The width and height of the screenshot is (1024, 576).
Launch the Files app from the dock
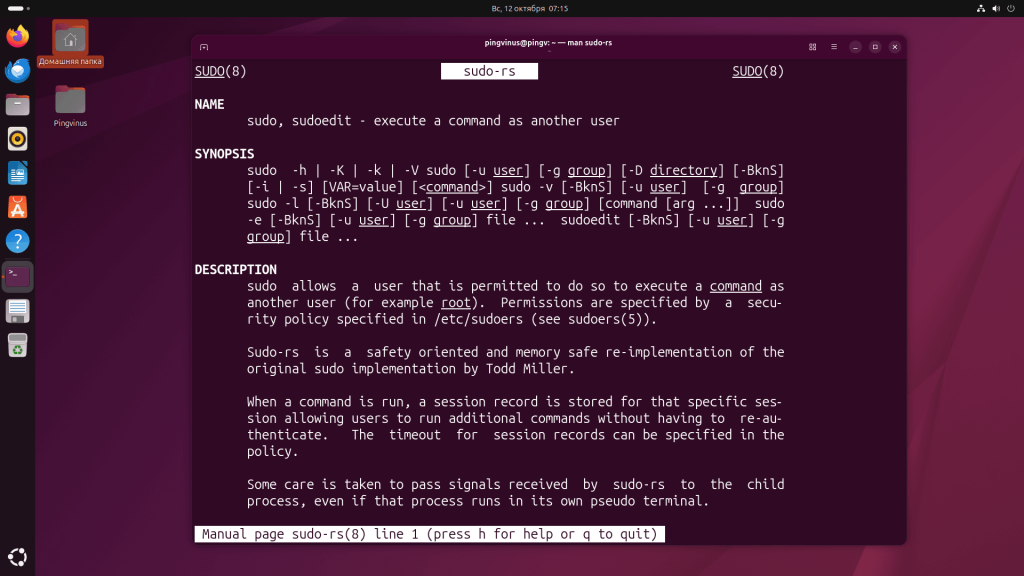17,104
